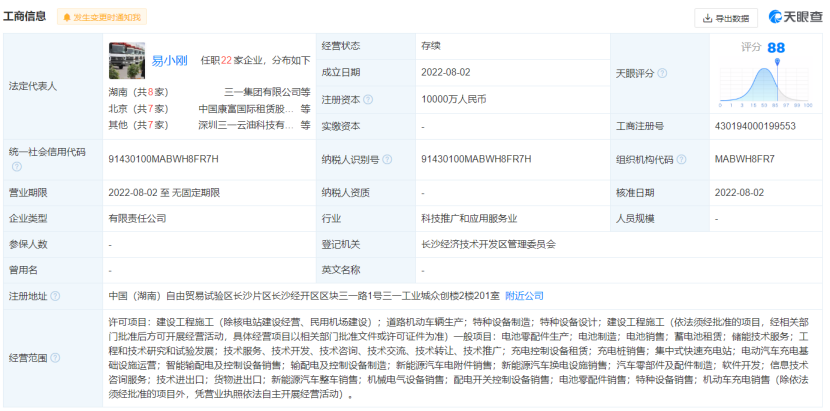Click organization code MABWH8FR7
830x411 pixels.
tap(745, 159)
